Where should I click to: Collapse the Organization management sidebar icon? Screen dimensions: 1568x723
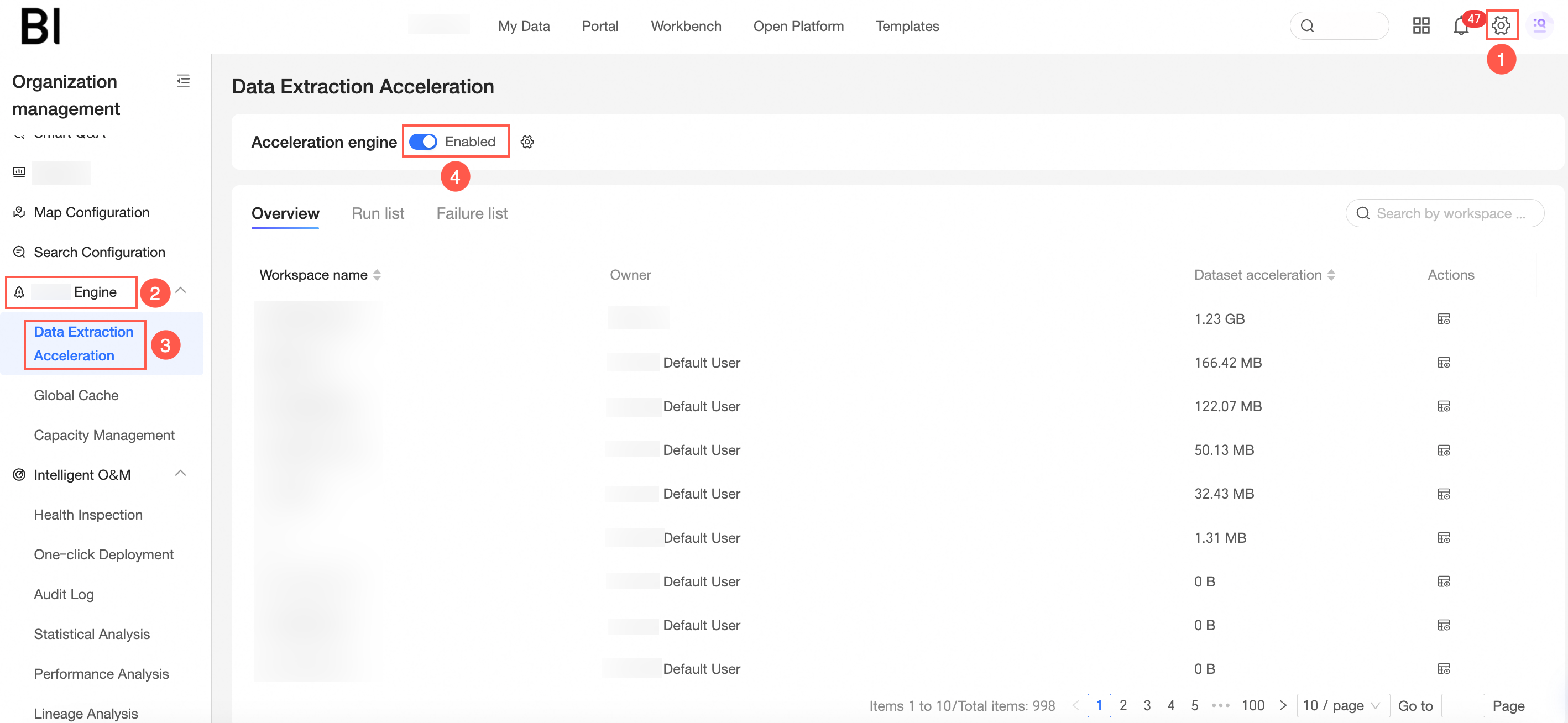click(182, 81)
